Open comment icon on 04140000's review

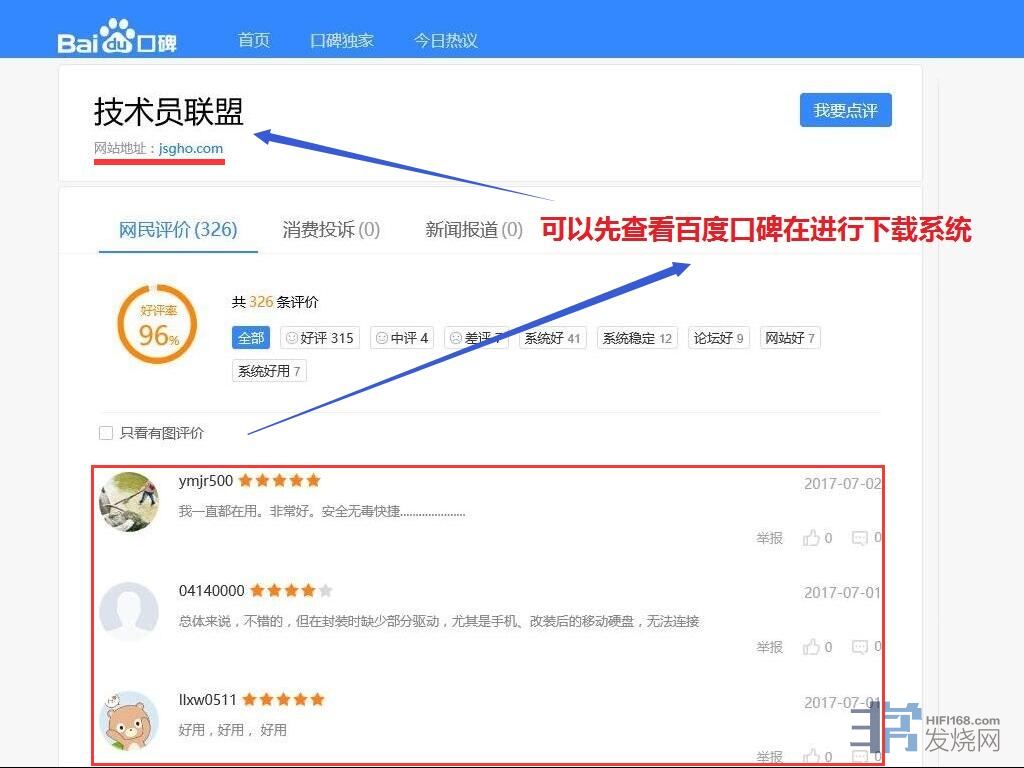(x=859, y=647)
